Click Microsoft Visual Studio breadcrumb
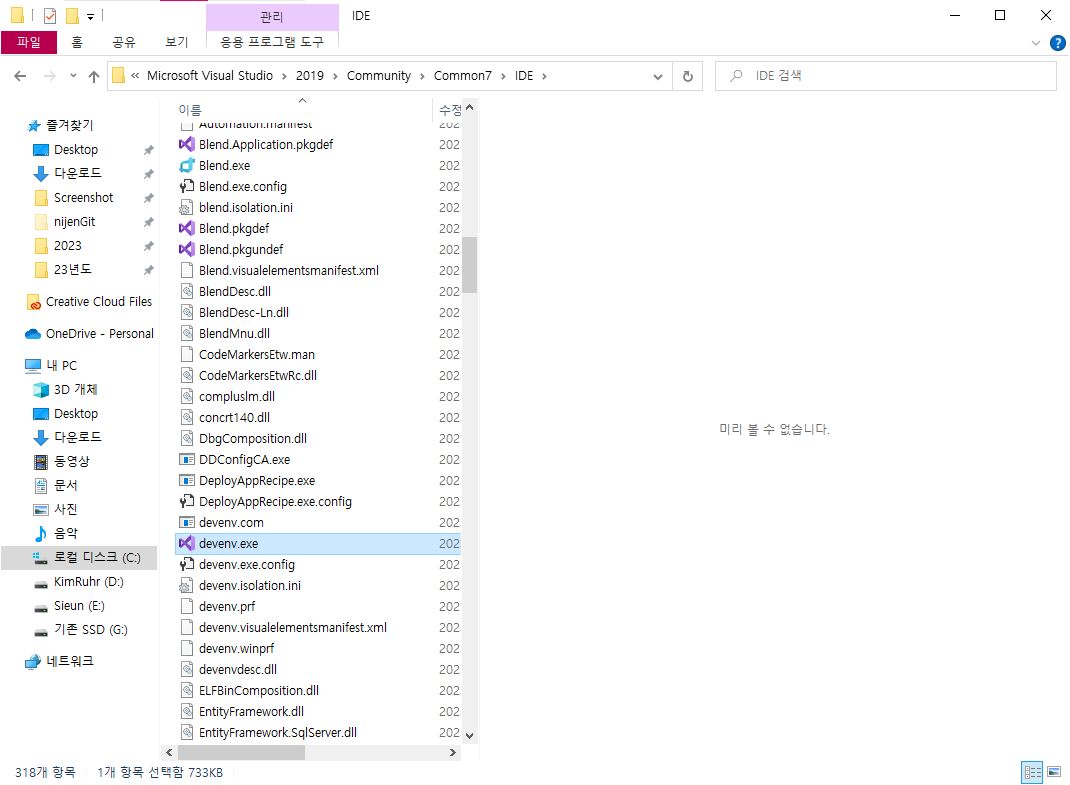Screen dimensions: 1070x785 pyautogui.click(x=209, y=76)
